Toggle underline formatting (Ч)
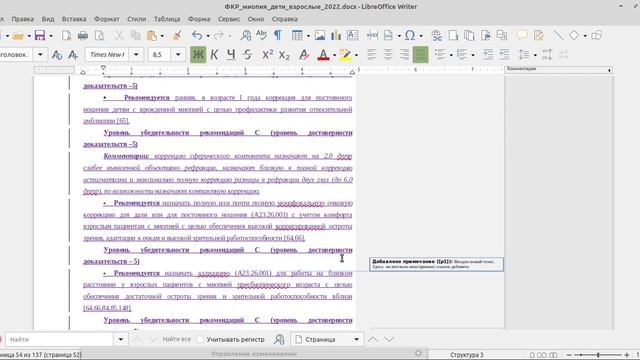This screenshot has width=640, height=360. pyautogui.click(x=231, y=54)
